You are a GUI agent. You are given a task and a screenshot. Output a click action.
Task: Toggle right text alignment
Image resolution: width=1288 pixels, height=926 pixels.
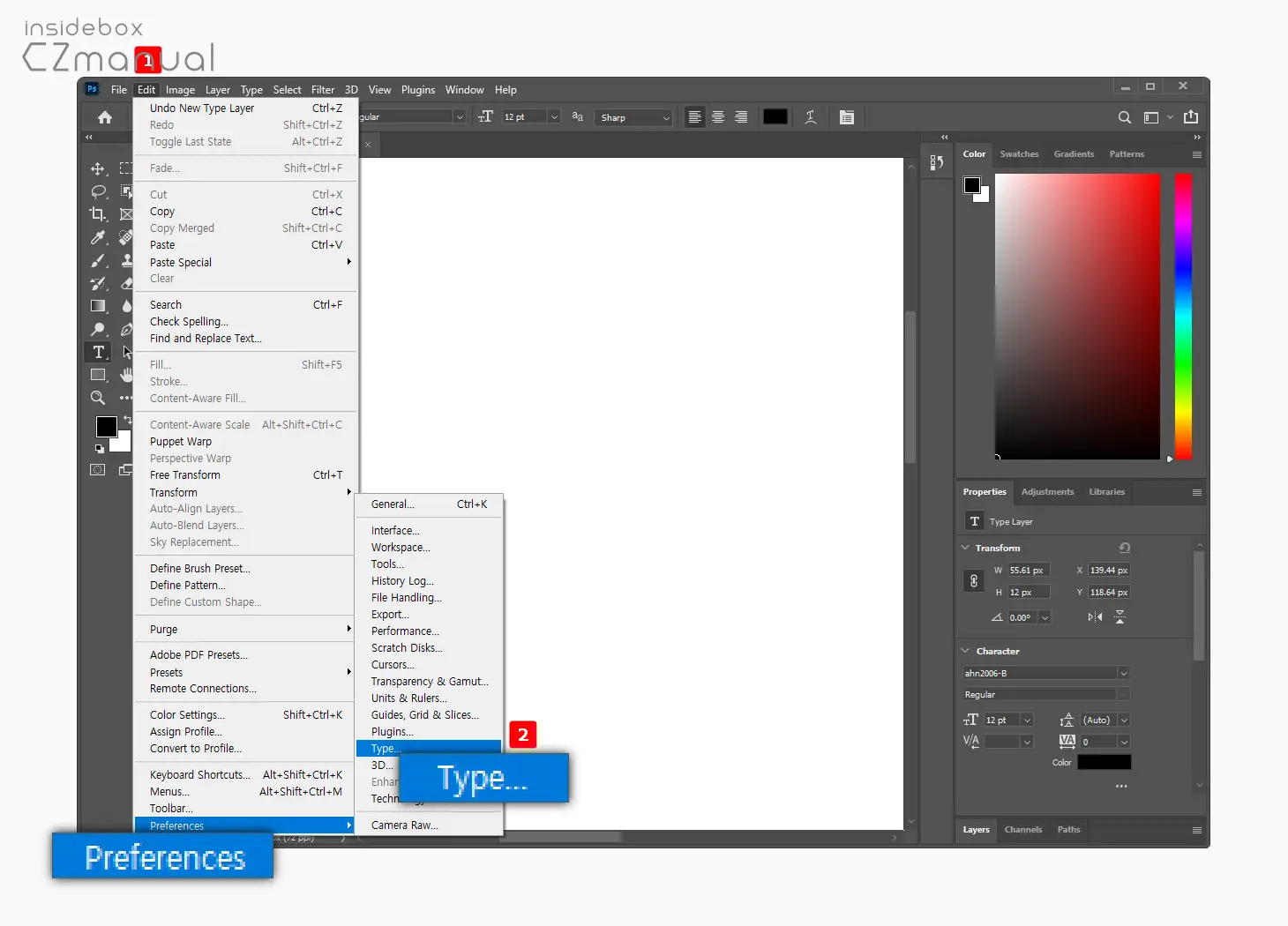click(741, 117)
